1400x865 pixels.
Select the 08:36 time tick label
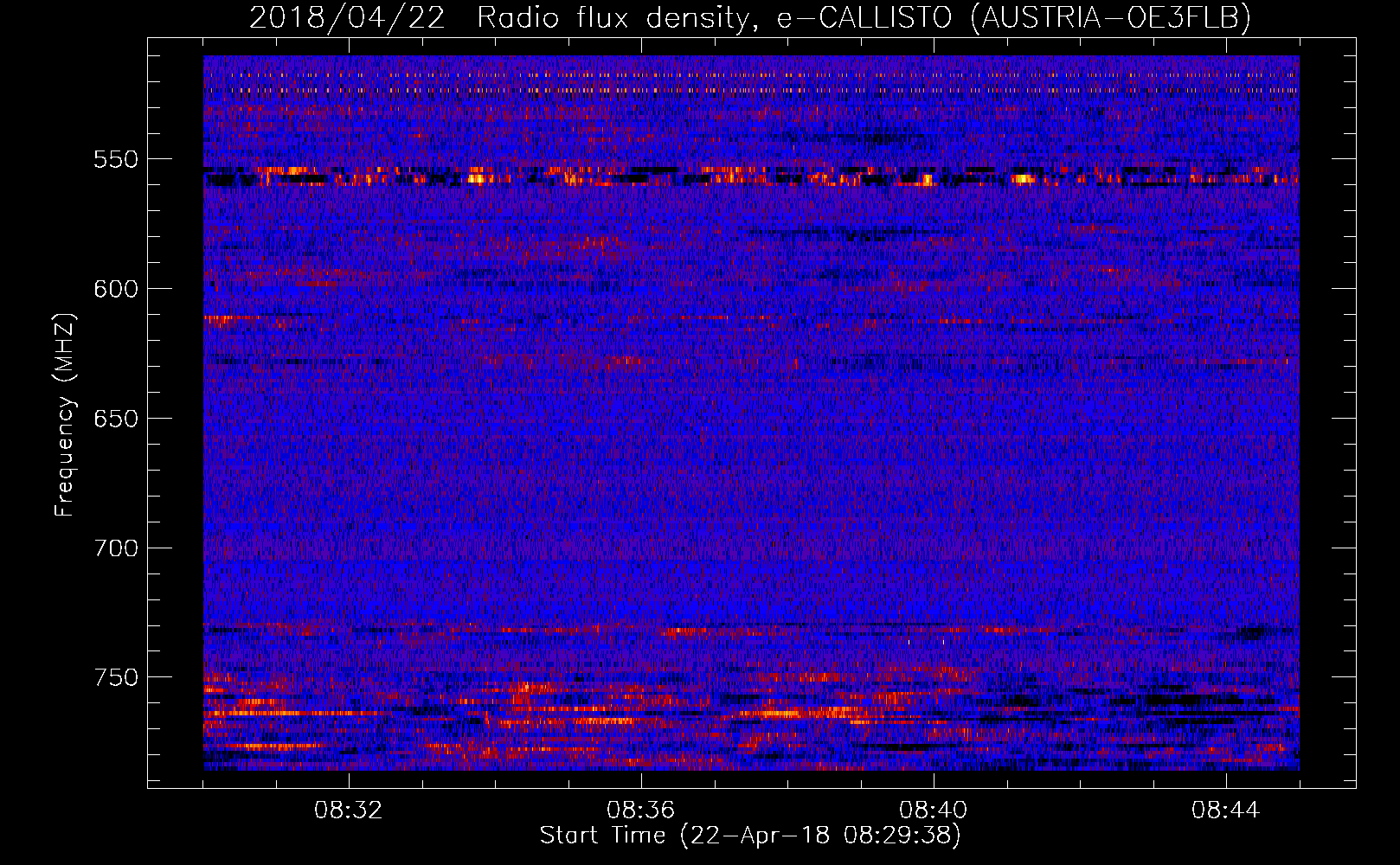(x=640, y=811)
